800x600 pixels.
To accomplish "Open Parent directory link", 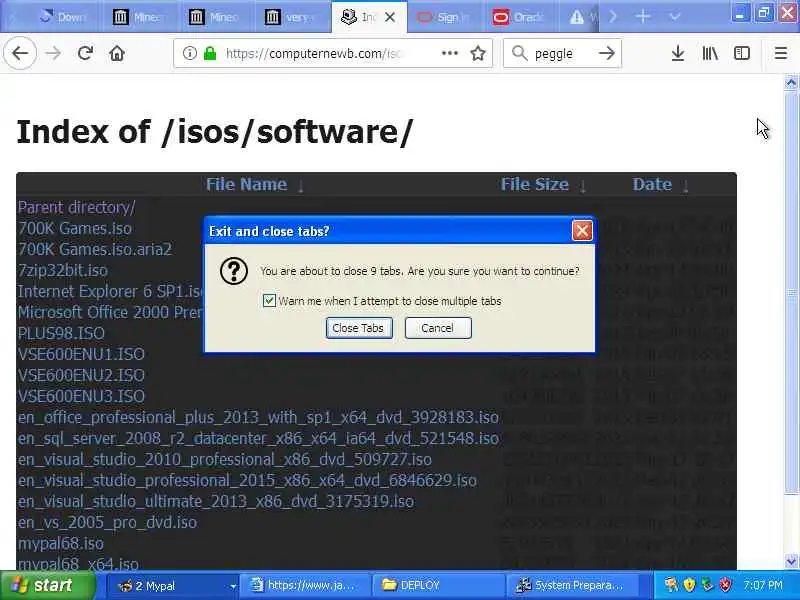I will (x=77, y=207).
